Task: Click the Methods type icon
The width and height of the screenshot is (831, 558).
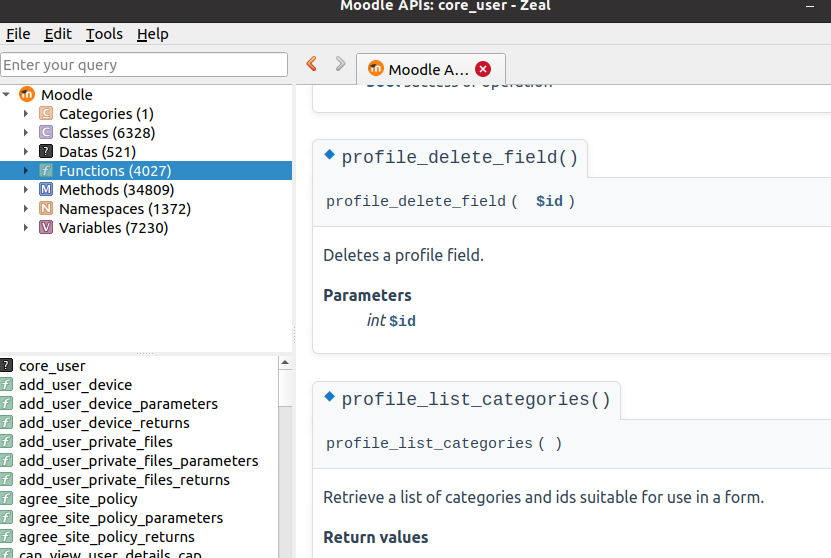Action: (x=46, y=190)
